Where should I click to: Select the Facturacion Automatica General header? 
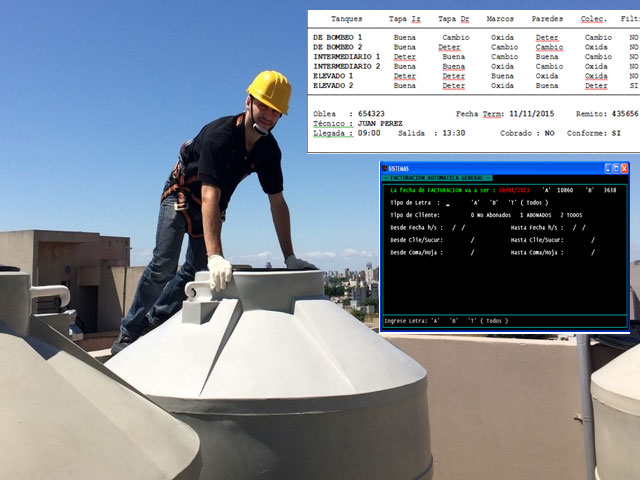tap(436, 178)
